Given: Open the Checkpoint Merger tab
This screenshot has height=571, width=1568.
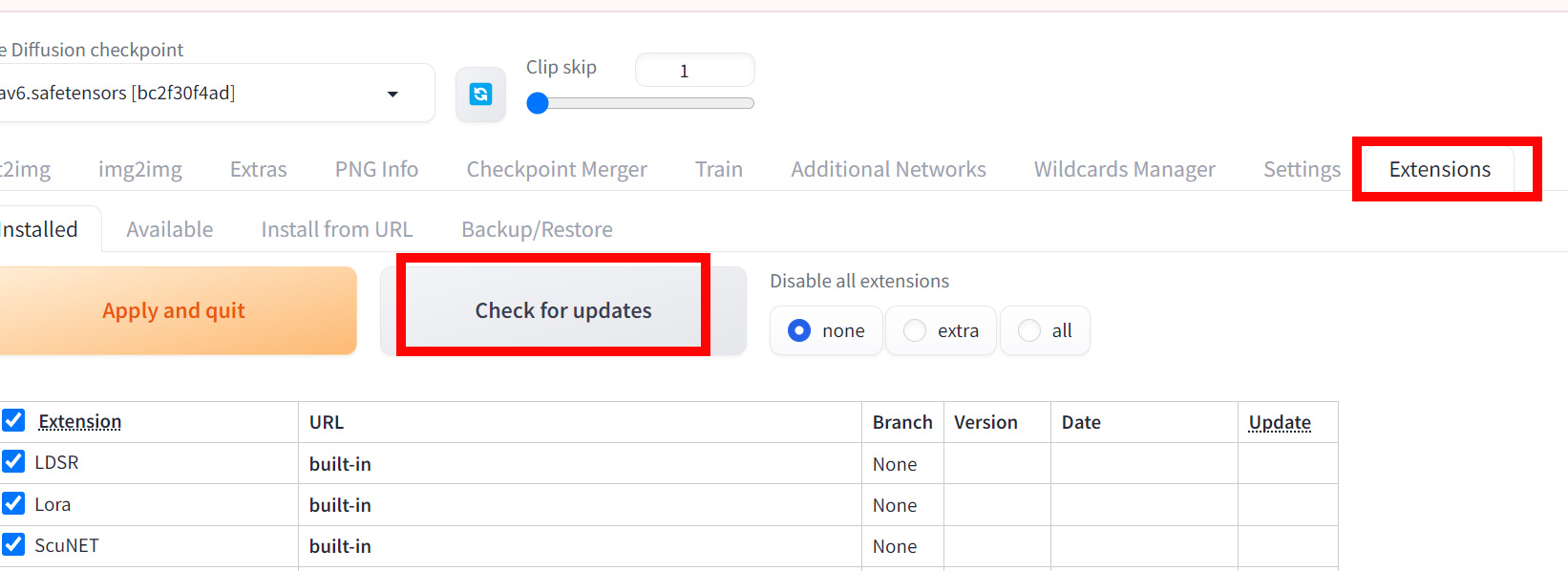Looking at the screenshot, I should coord(557,170).
